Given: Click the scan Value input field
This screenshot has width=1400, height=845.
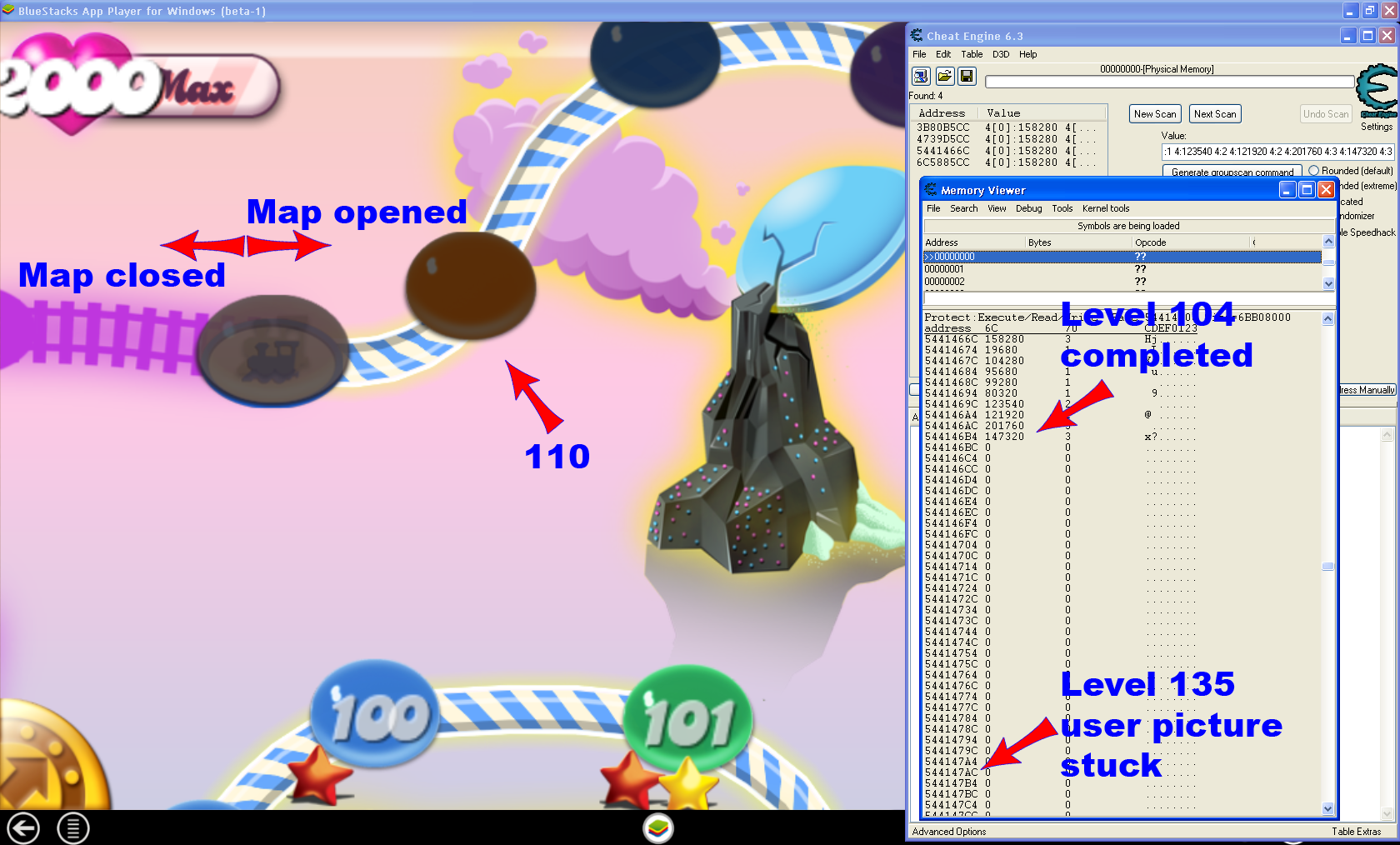Looking at the screenshot, I should [x=1277, y=152].
